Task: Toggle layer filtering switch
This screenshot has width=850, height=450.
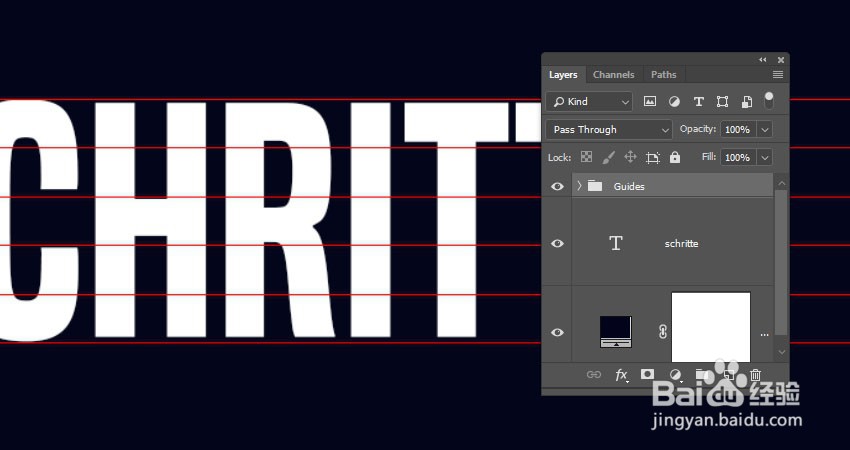Action: tap(769, 100)
